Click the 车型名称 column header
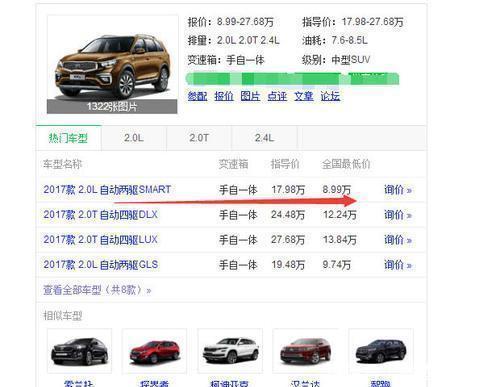Image resolution: width=500 pixels, height=387 pixels. point(62,164)
